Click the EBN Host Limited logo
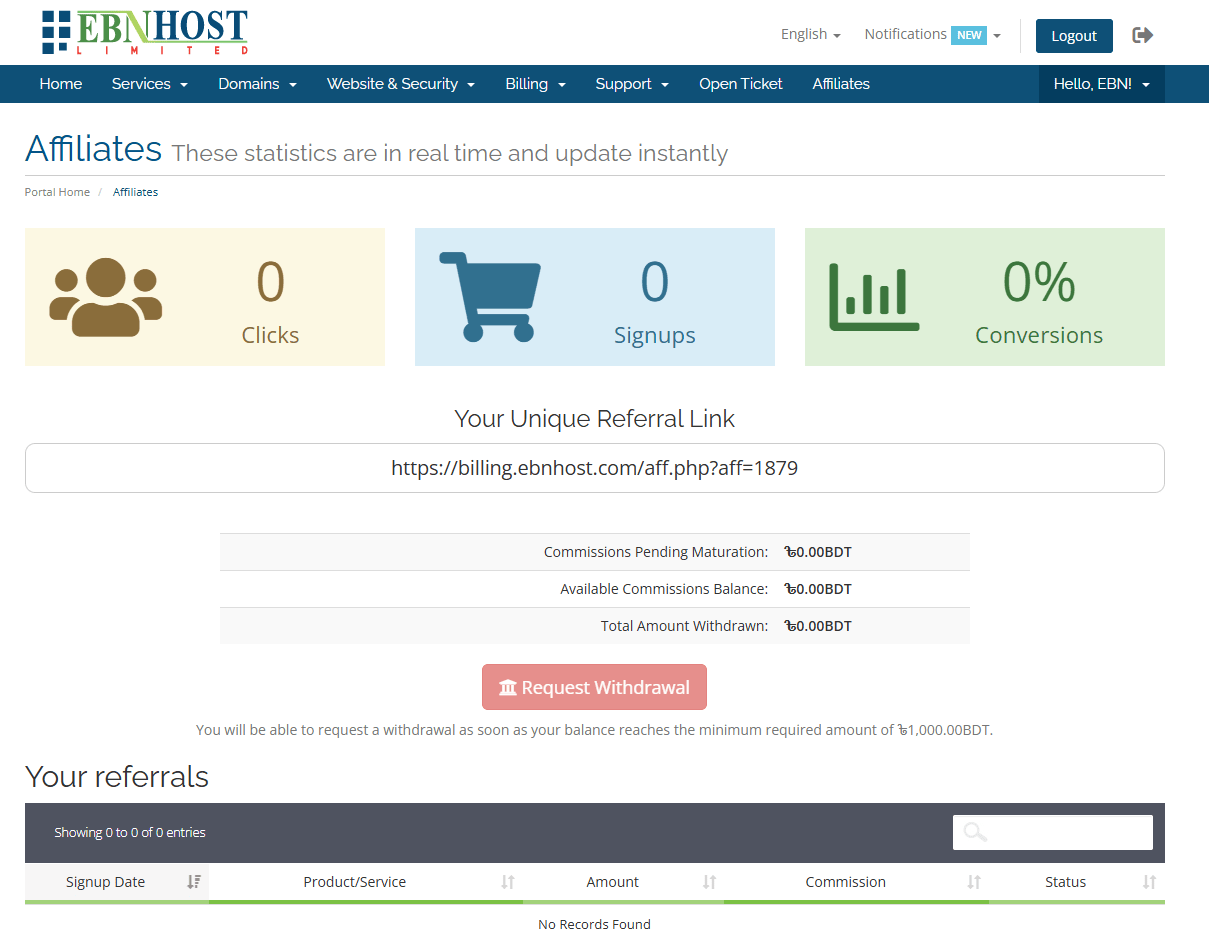Screen dimensions: 1209x941 [144, 33]
